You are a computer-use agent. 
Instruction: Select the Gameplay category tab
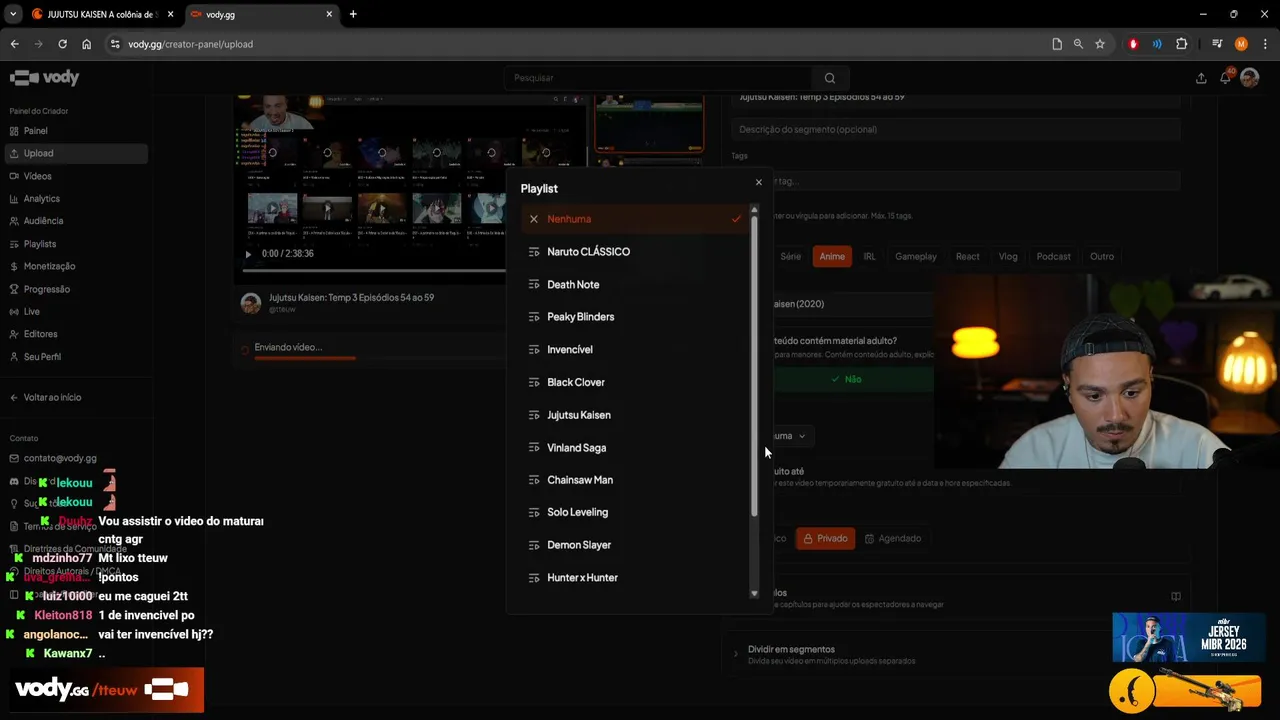pyautogui.click(x=916, y=257)
